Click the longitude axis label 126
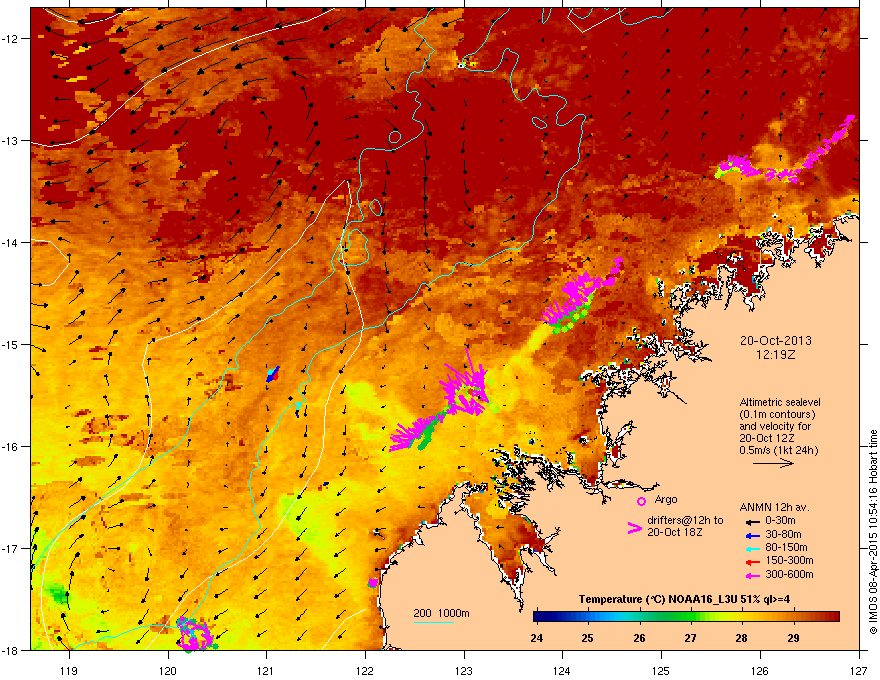 pos(760,670)
